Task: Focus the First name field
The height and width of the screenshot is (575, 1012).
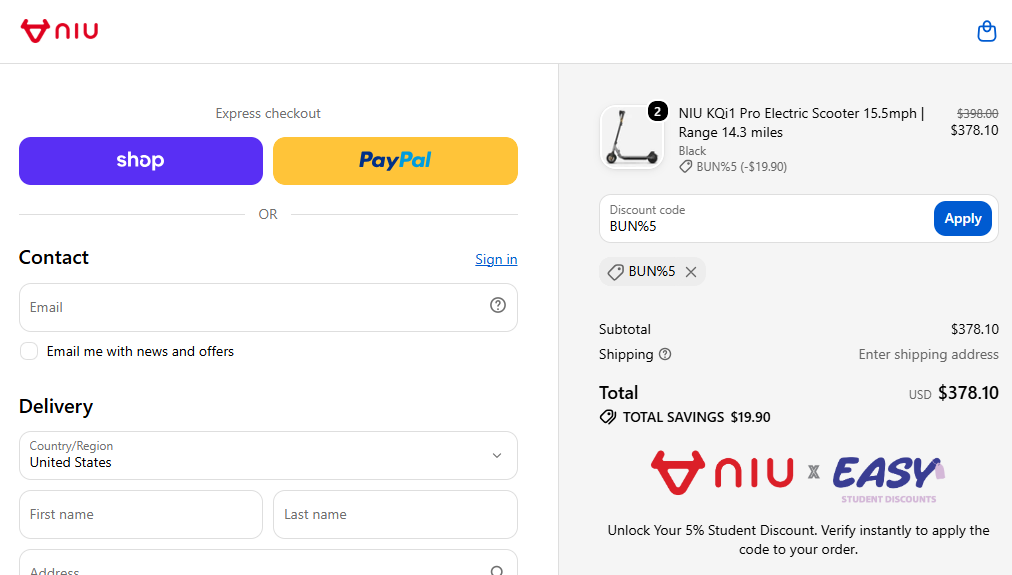Action: click(141, 514)
